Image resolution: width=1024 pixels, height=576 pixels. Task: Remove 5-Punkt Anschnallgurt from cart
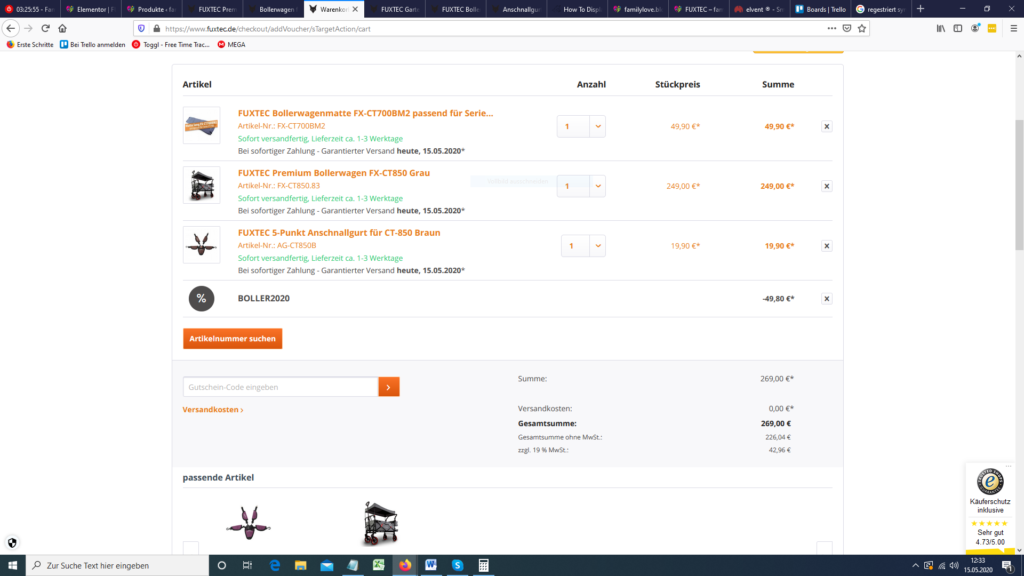(x=827, y=246)
